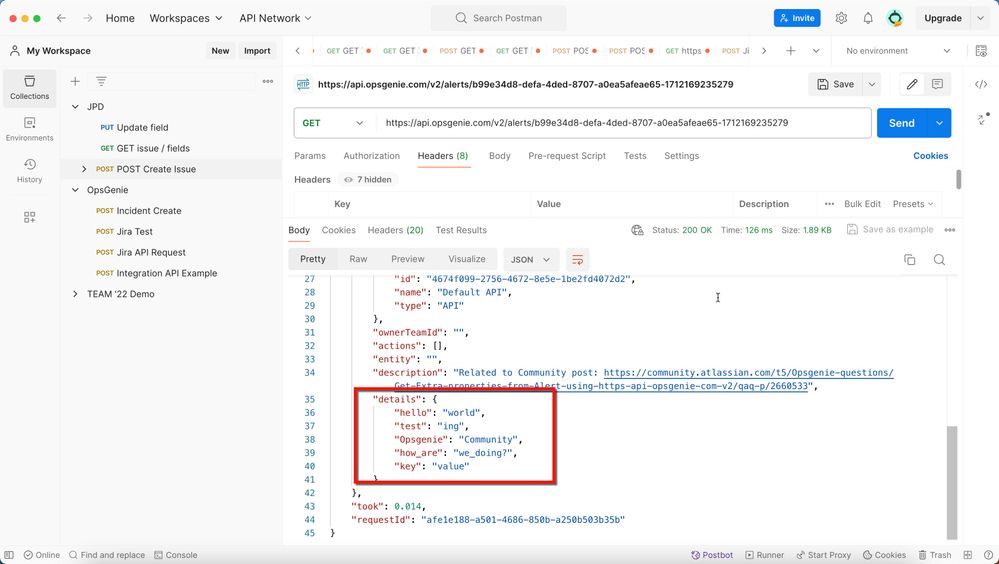Open the Workspaces dropdown

point(186,18)
